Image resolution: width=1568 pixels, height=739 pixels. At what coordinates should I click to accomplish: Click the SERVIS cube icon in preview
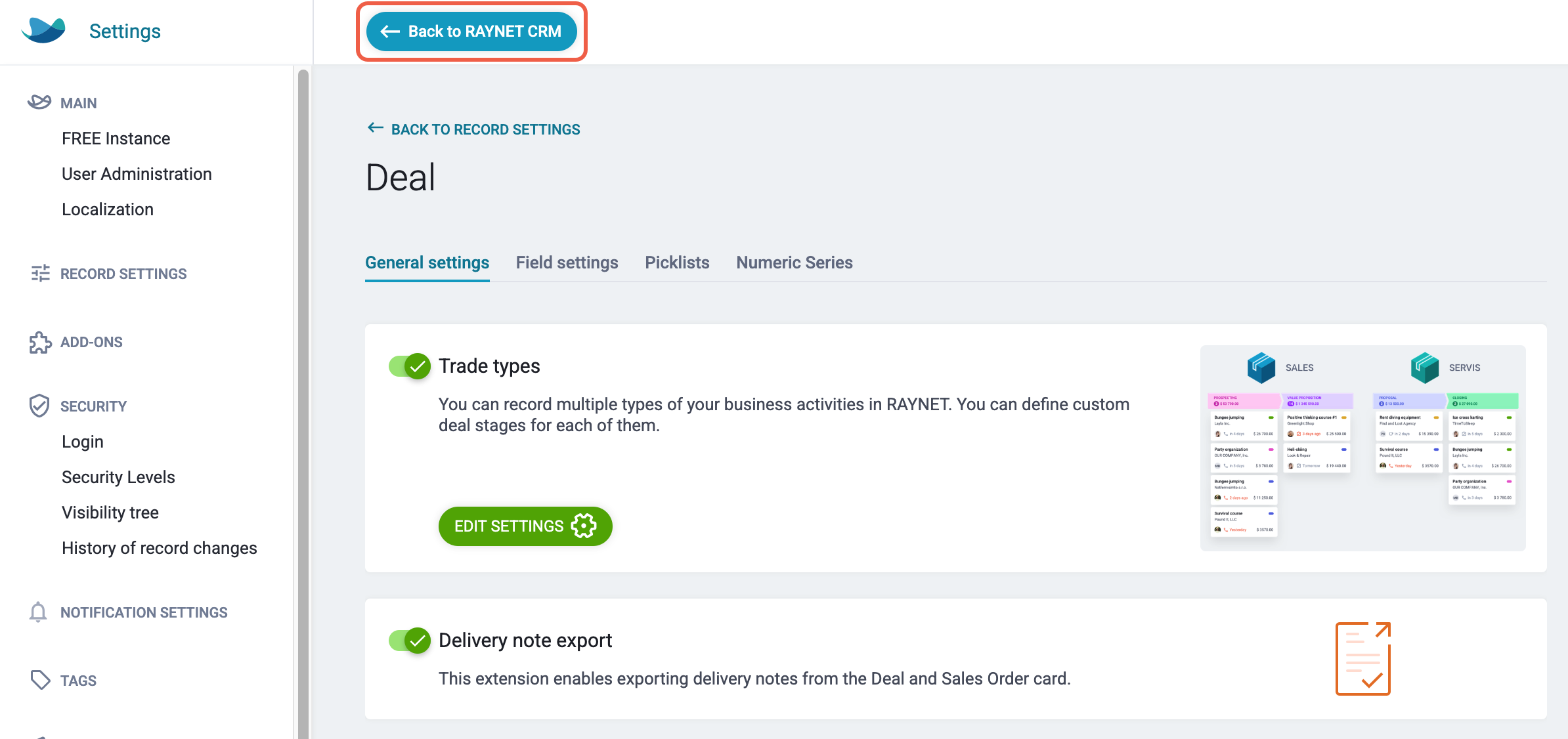[1425, 368]
